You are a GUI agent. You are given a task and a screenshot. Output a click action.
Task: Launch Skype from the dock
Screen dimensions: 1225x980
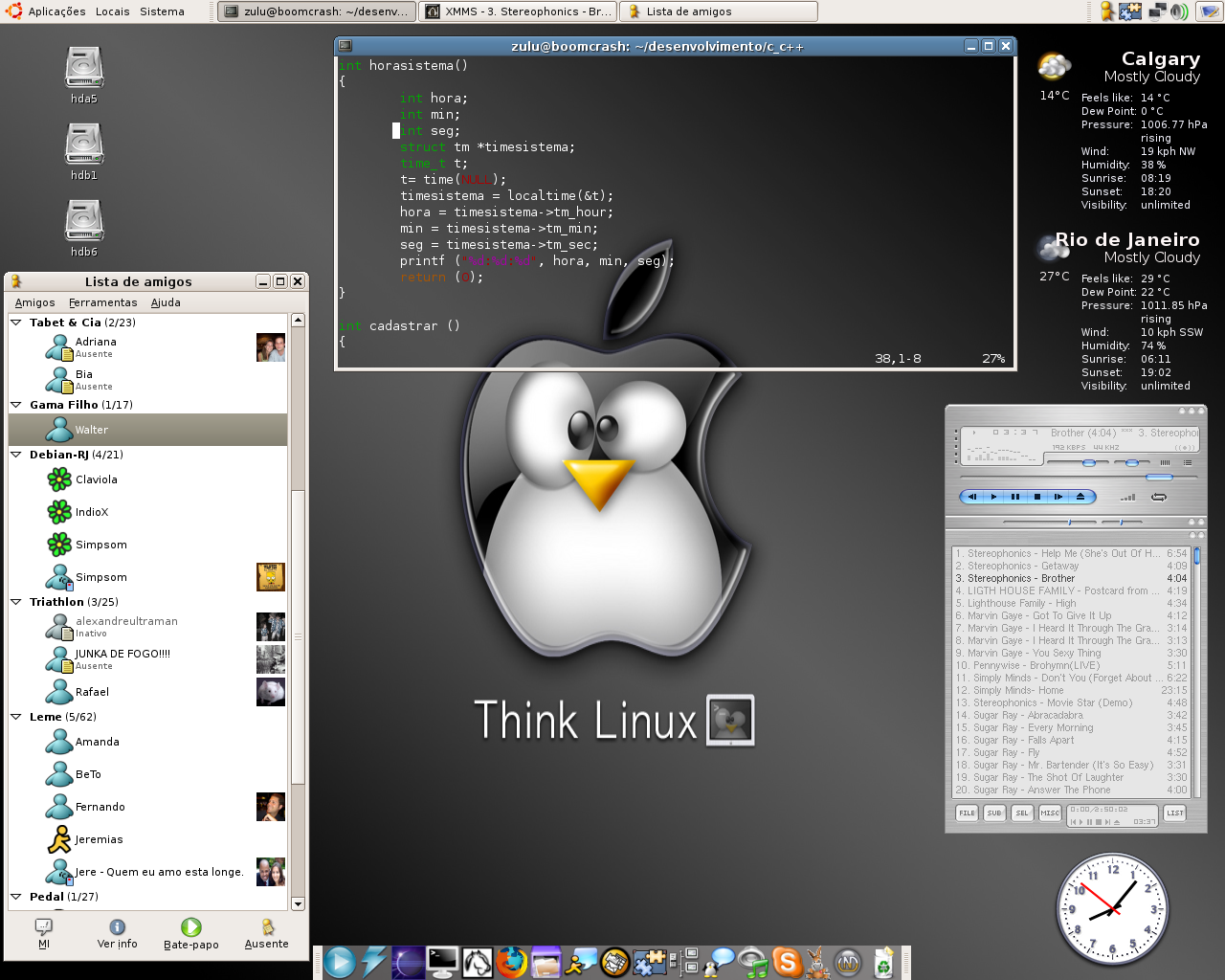pos(787,962)
